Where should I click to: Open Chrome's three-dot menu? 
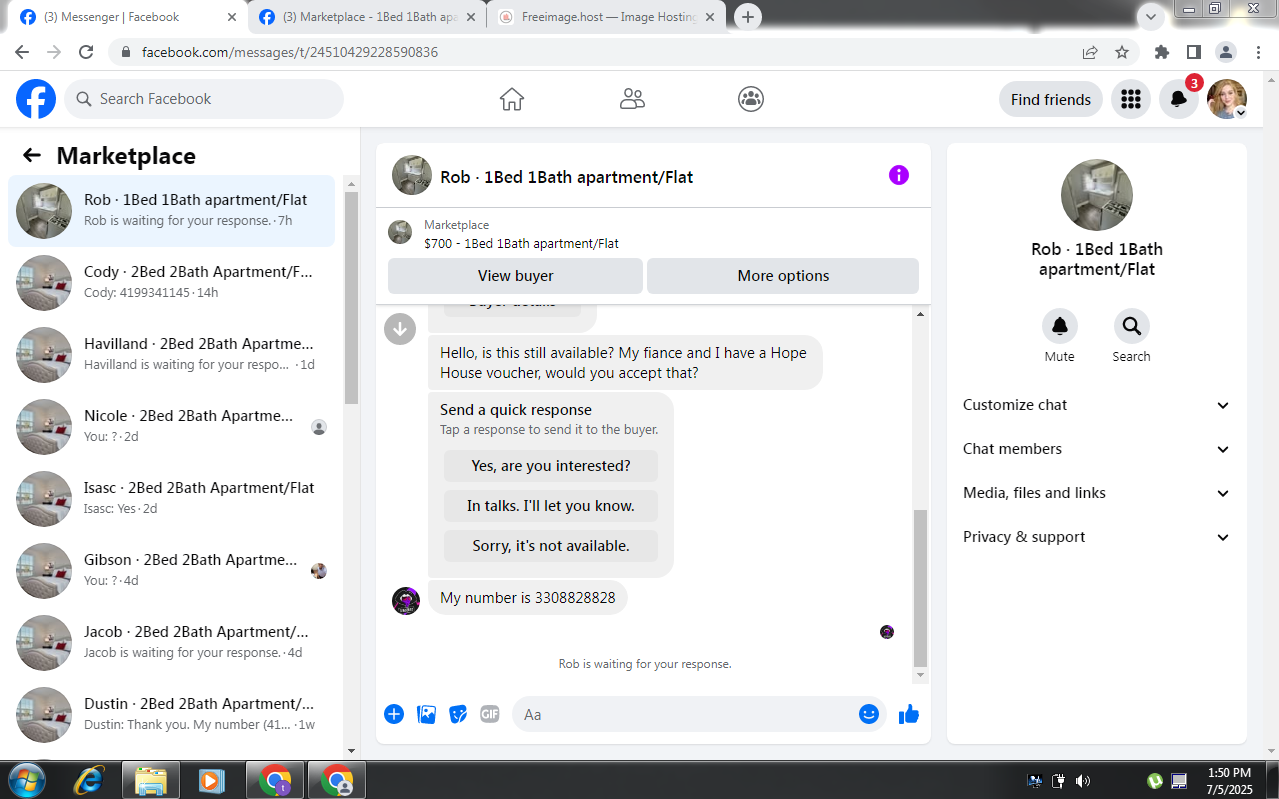[x=1257, y=52]
